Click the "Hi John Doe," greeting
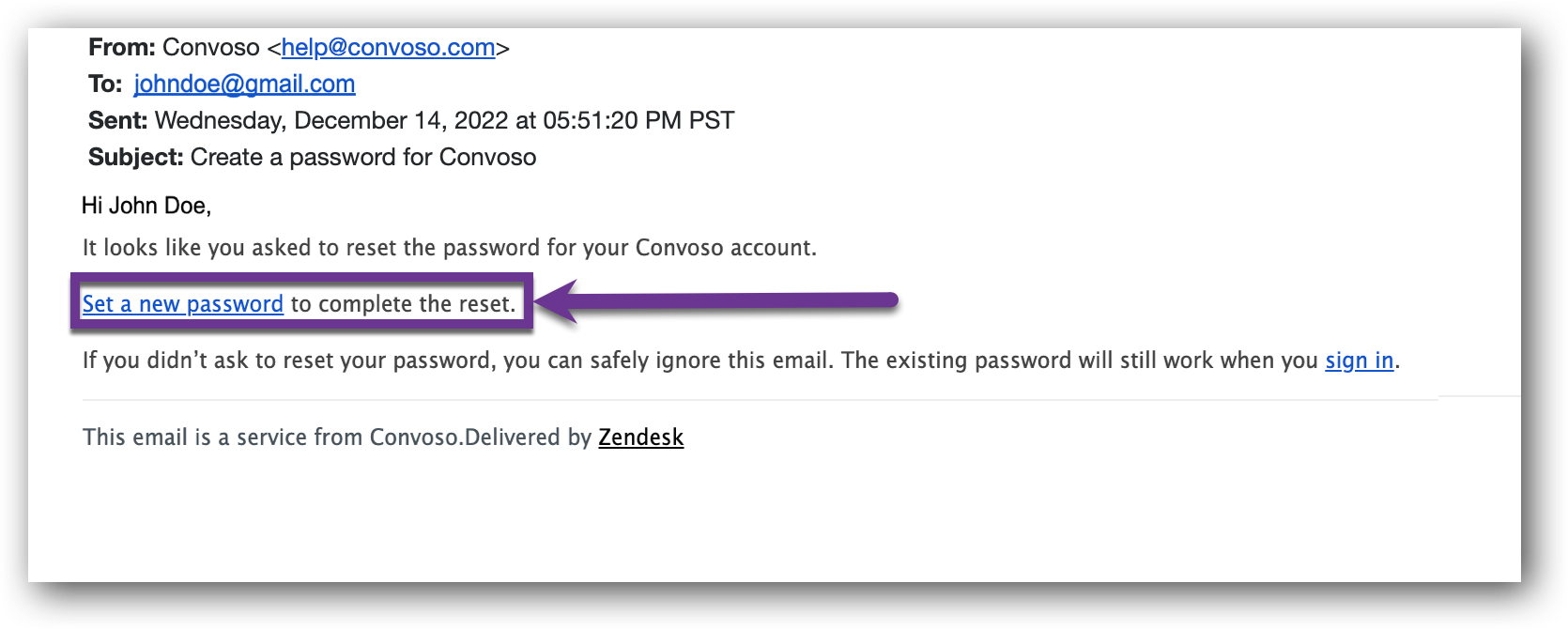1568x629 pixels. 146,206
